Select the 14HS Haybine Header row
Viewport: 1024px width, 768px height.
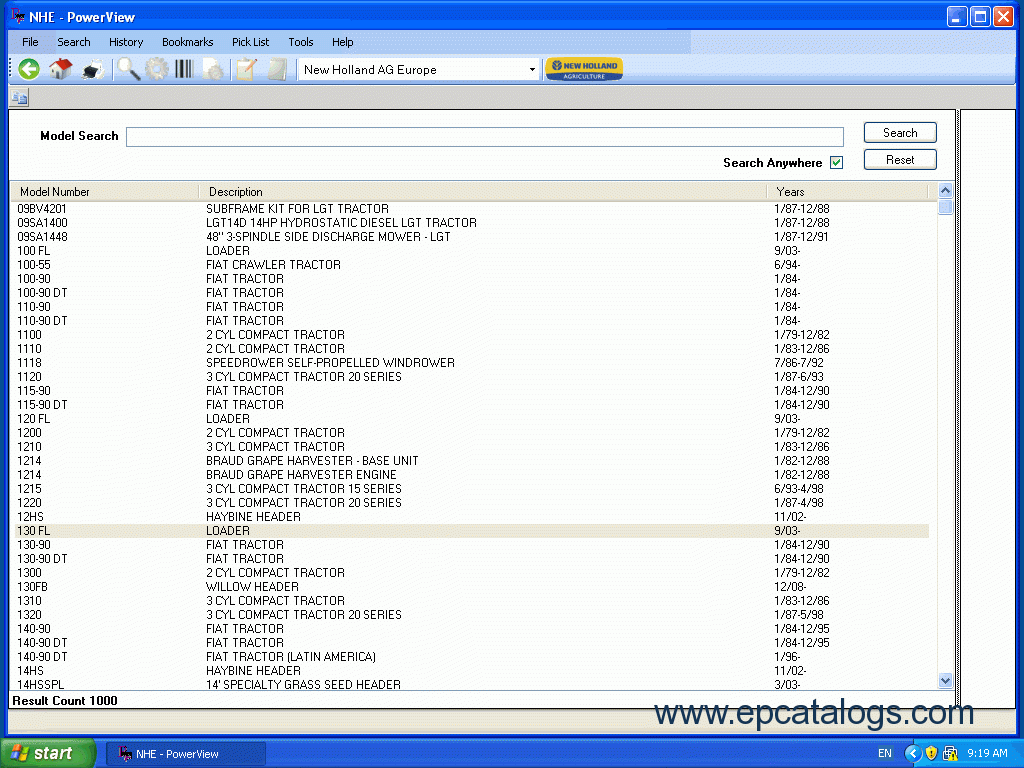click(472, 671)
